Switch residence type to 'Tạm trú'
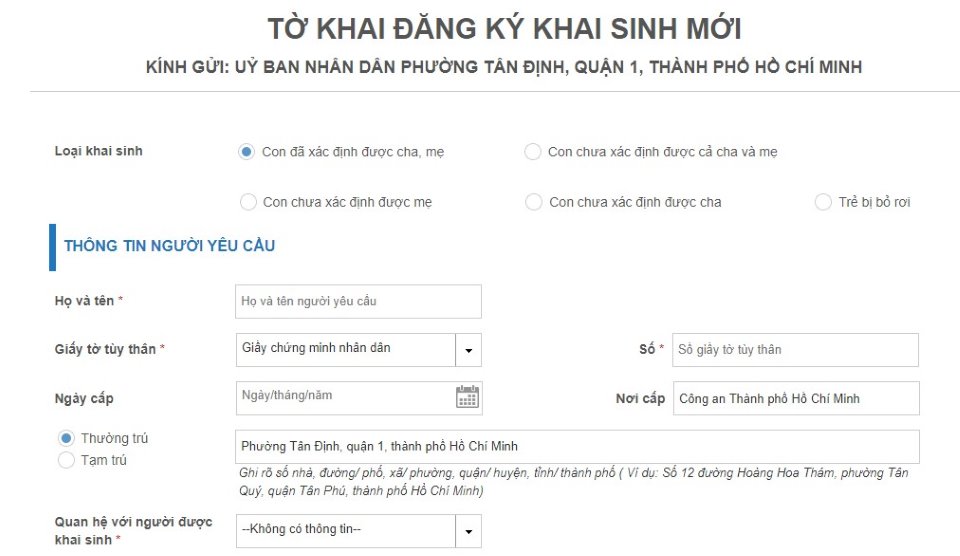This screenshot has width=960, height=556. (x=67, y=460)
